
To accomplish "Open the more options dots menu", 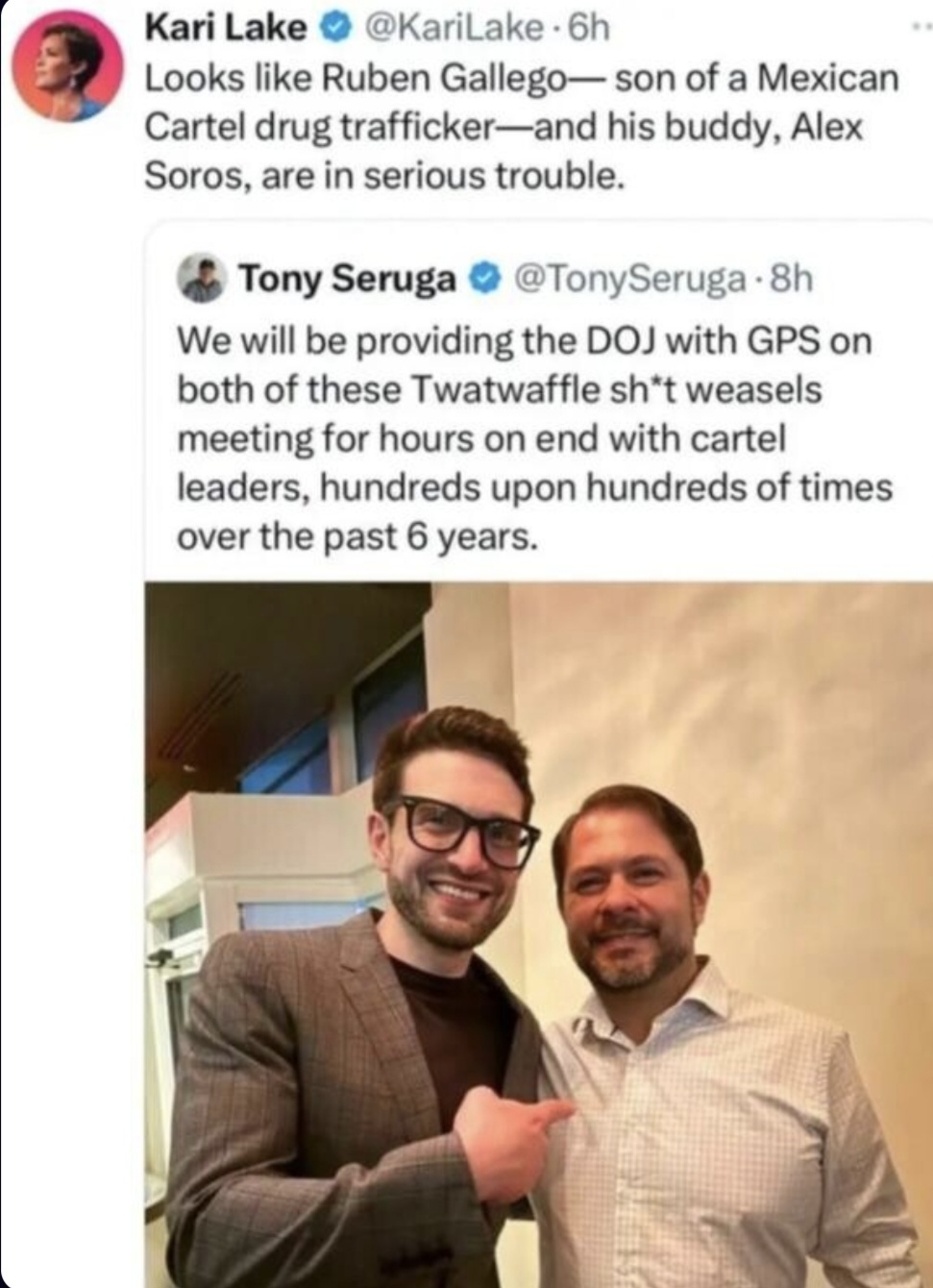I will point(921,27).
